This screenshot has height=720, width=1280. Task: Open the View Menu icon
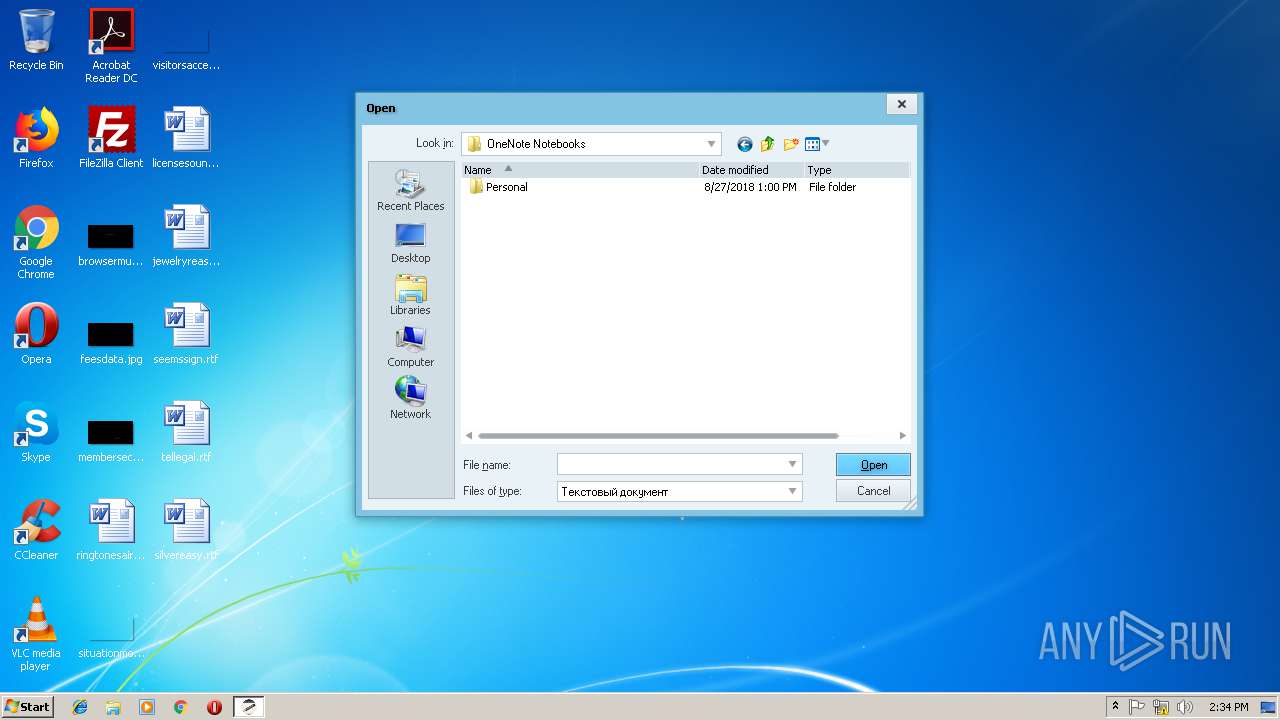[x=812, y=144]
